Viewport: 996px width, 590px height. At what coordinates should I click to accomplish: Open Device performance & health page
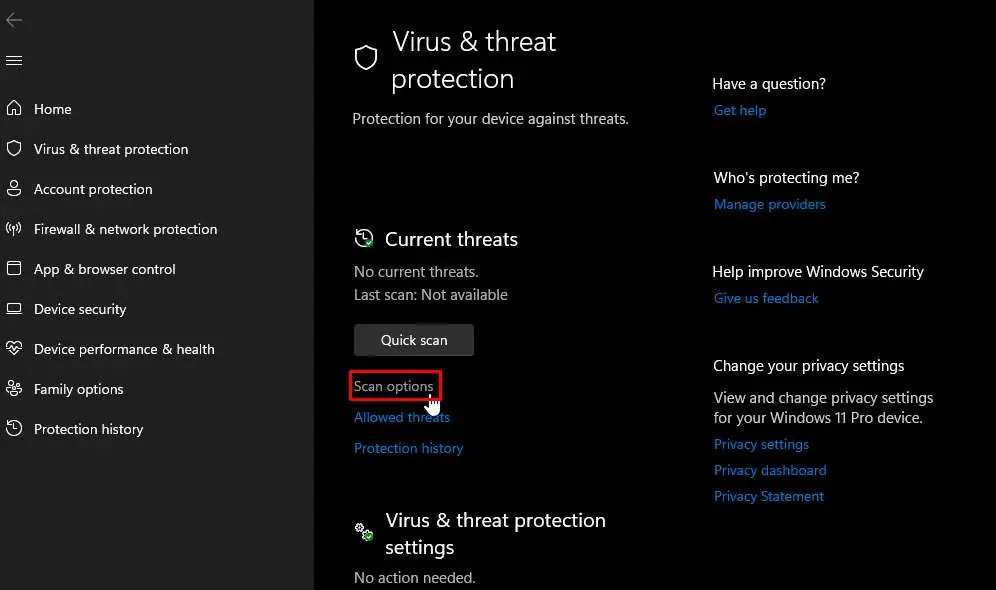pos(124,349)
